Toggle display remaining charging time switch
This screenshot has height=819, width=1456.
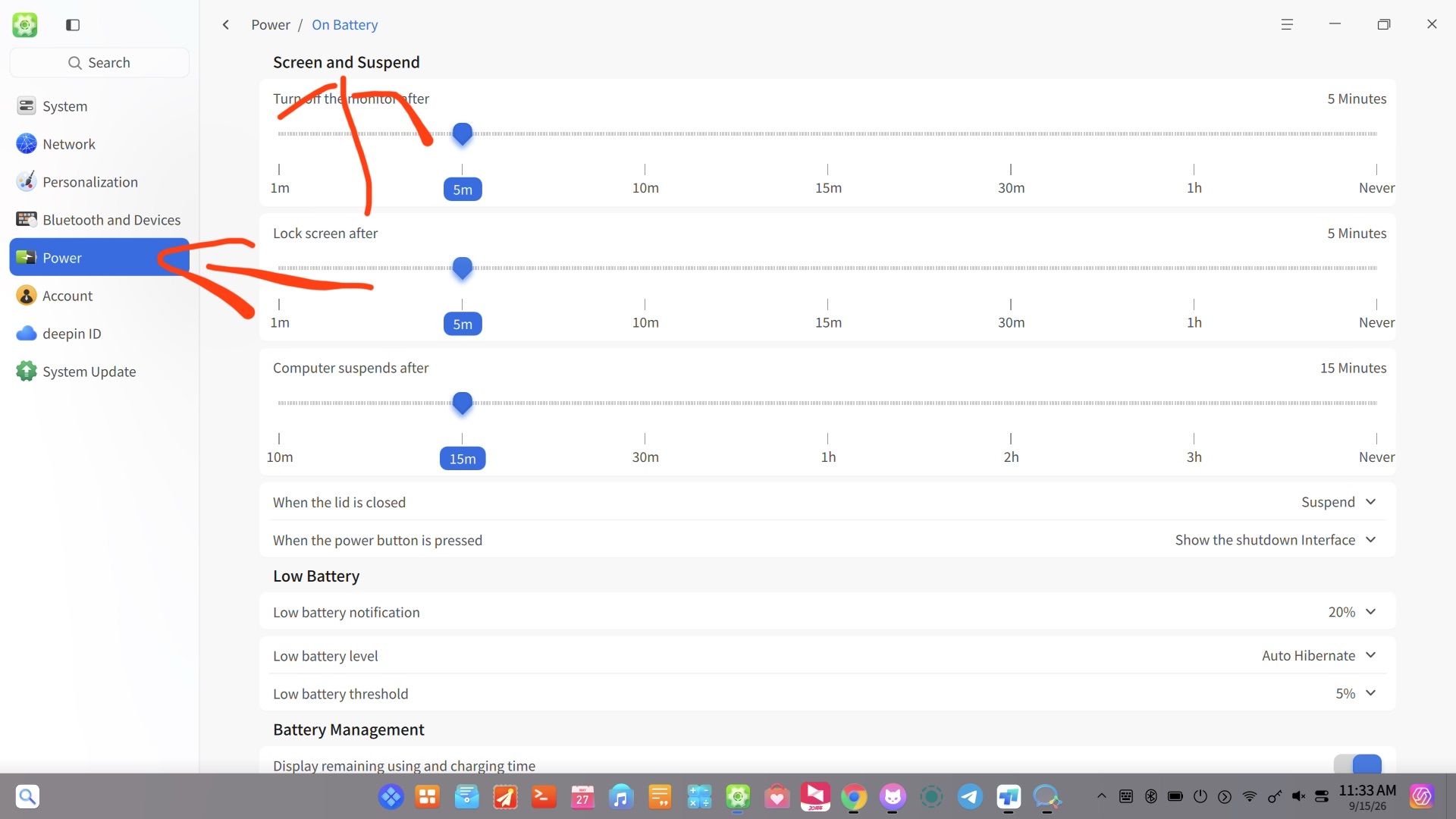coord(1357,764)
